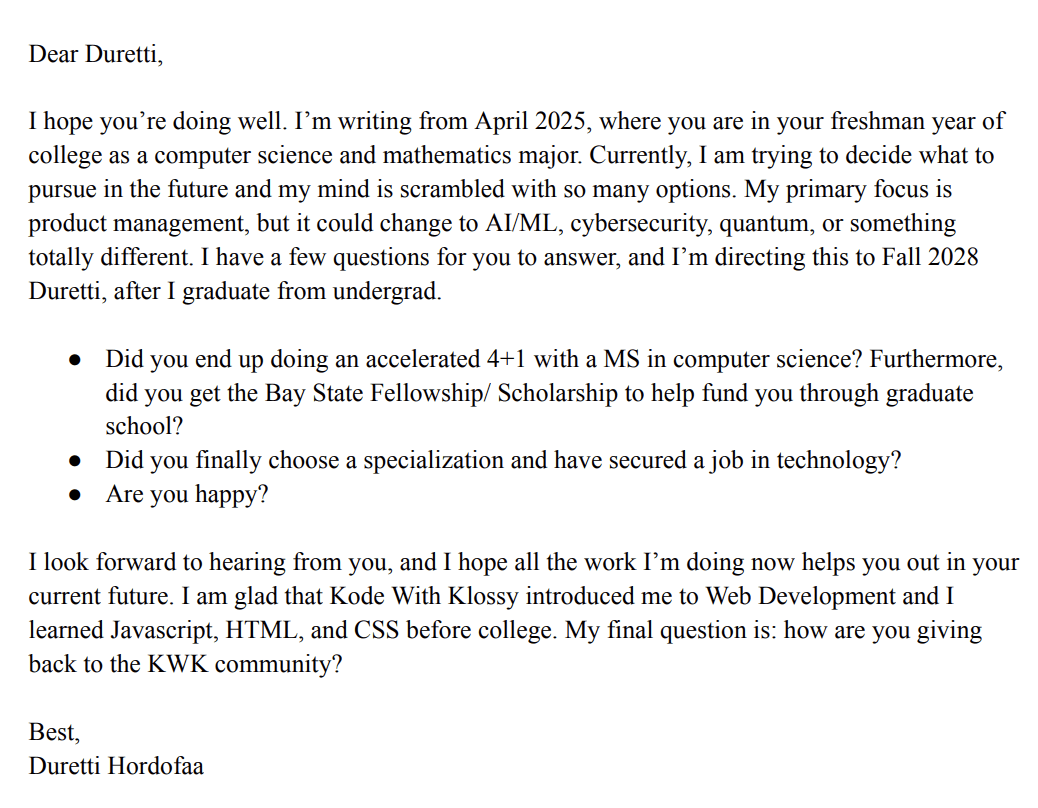Click the words 'product management'

136,224
